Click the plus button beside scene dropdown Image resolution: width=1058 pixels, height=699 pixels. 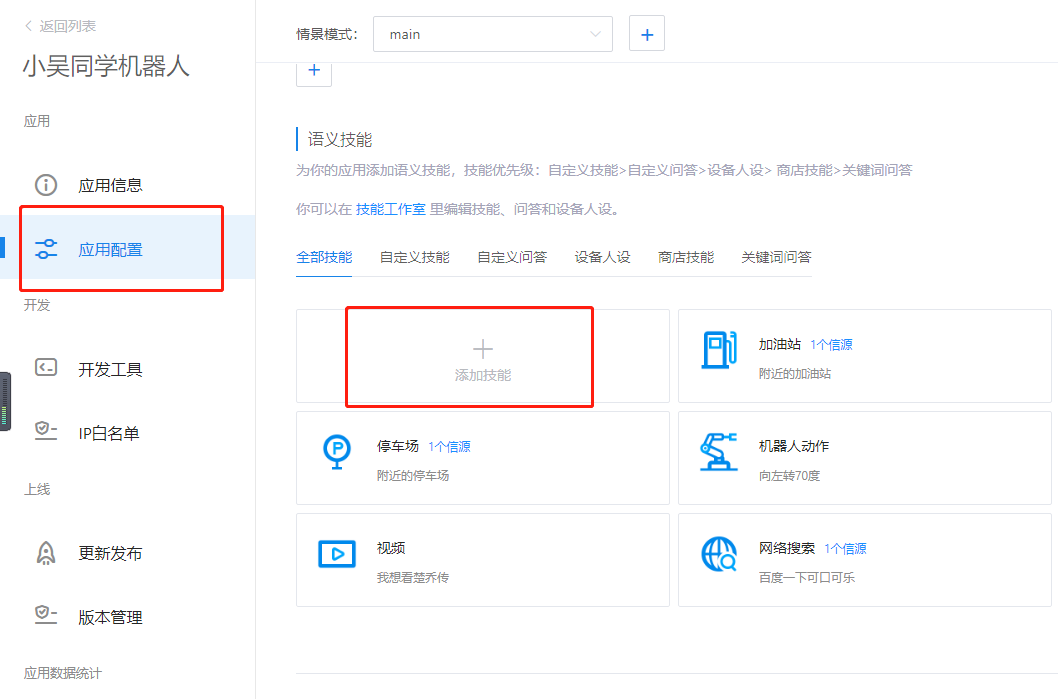646,33
